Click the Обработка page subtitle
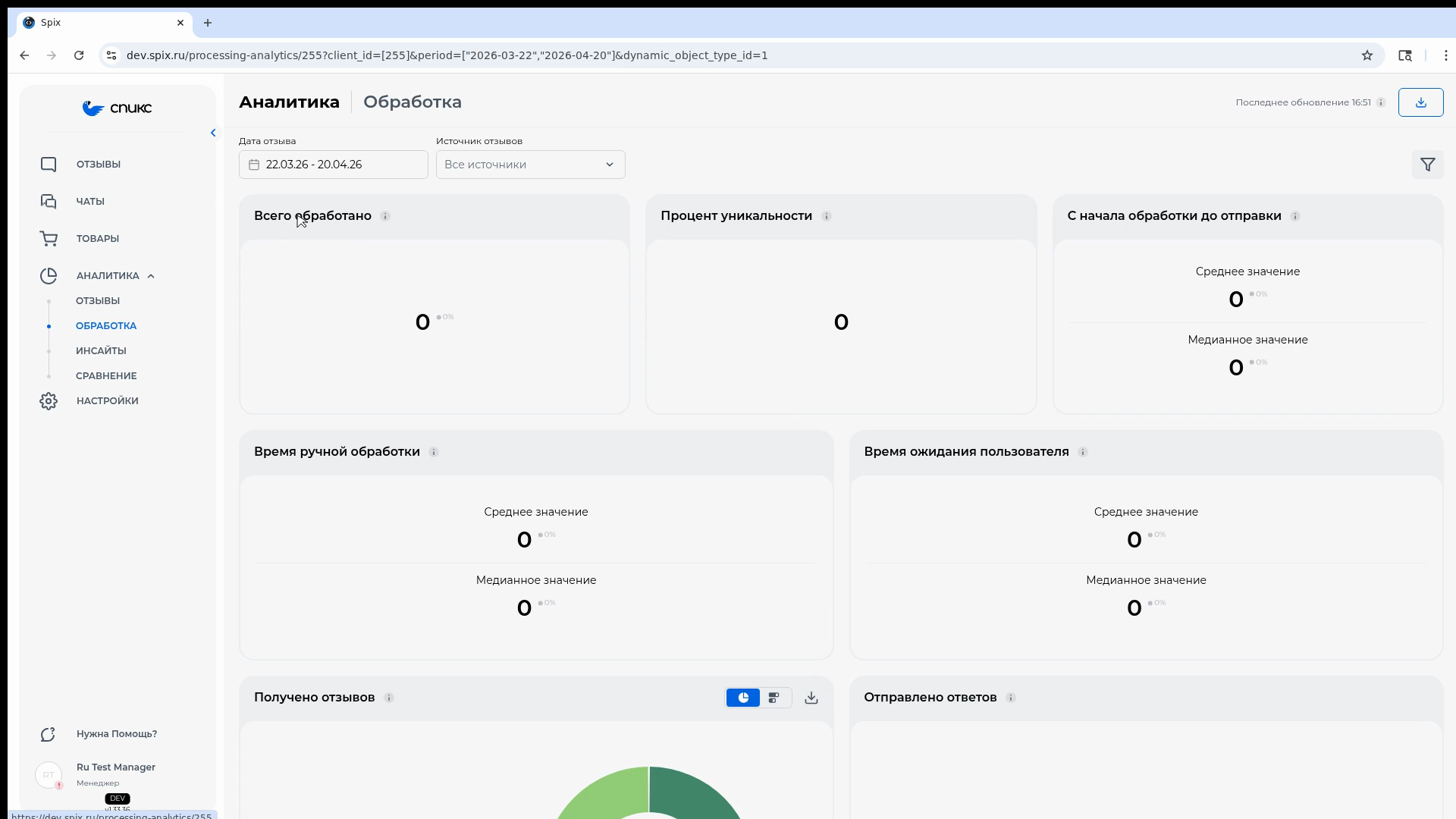This screenshot has height=819, width=1456. [413, 102]
